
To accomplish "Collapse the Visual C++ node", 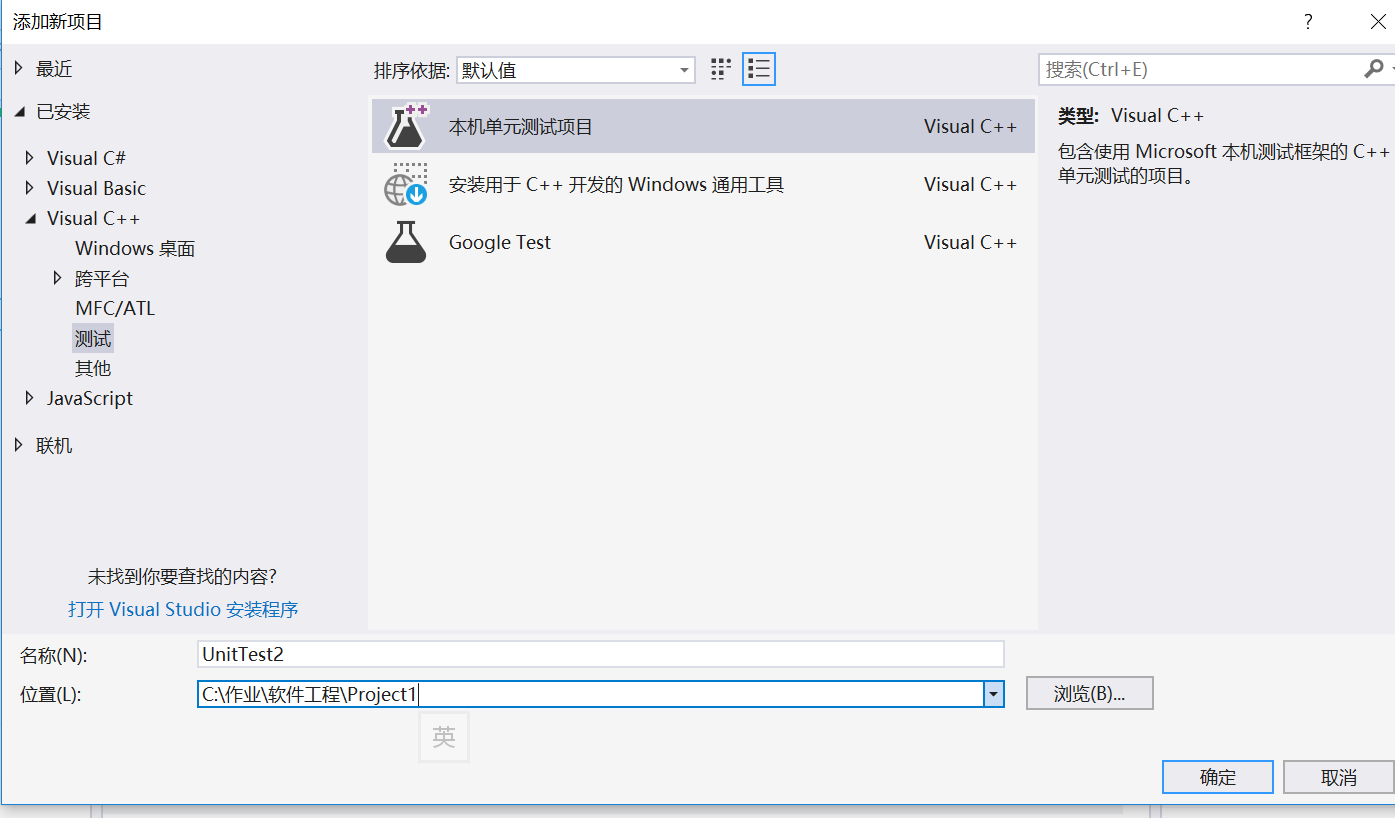I will pos(30,219).
